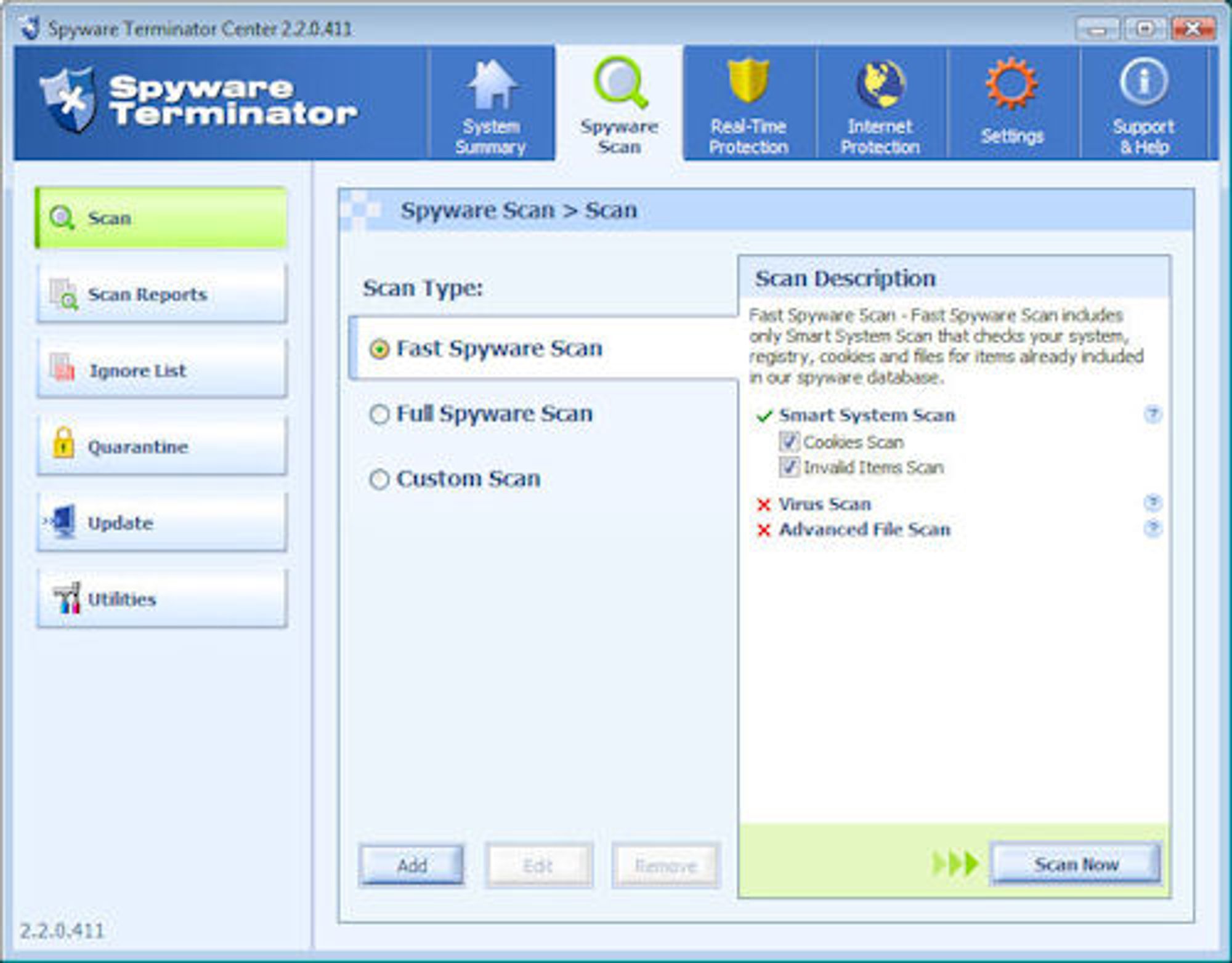The width and height of the screenshot is (1232, 963).
Task: Click the help icon beside Virus Scan
Action: tap(1153, 503)
